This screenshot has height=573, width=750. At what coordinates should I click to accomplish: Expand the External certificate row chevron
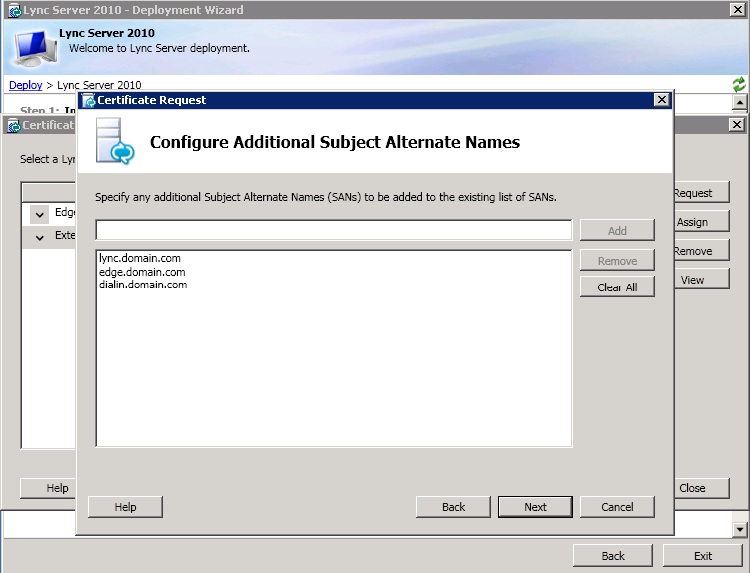click(x=39, y=237)
